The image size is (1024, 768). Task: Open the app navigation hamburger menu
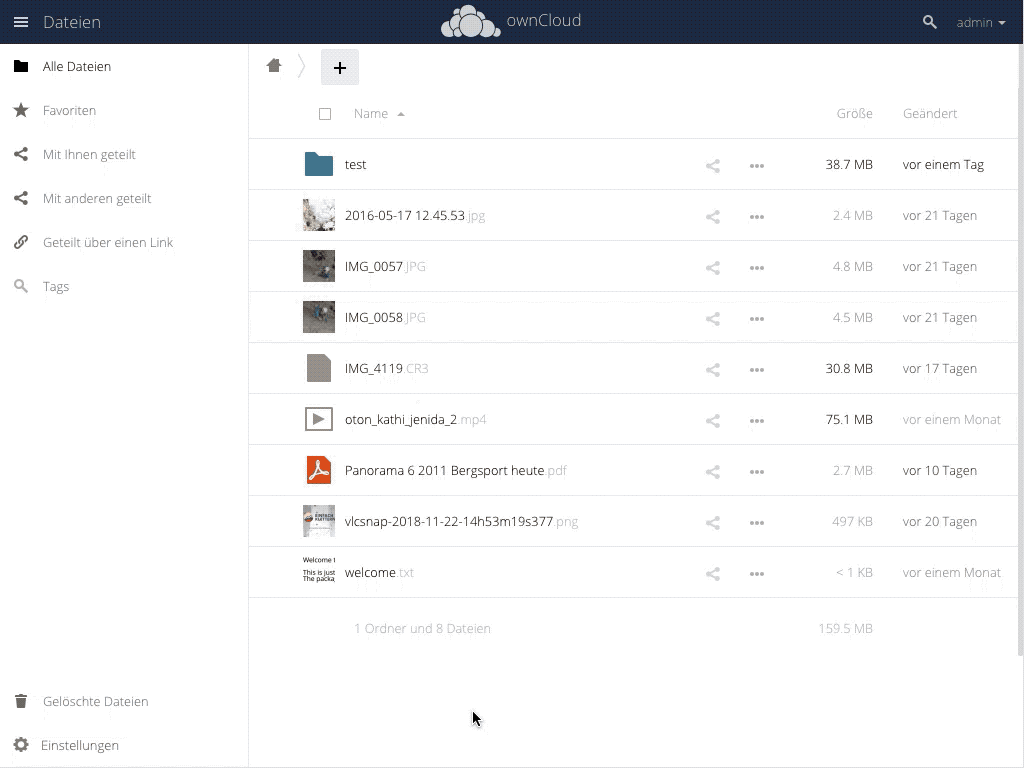[20, 21]
